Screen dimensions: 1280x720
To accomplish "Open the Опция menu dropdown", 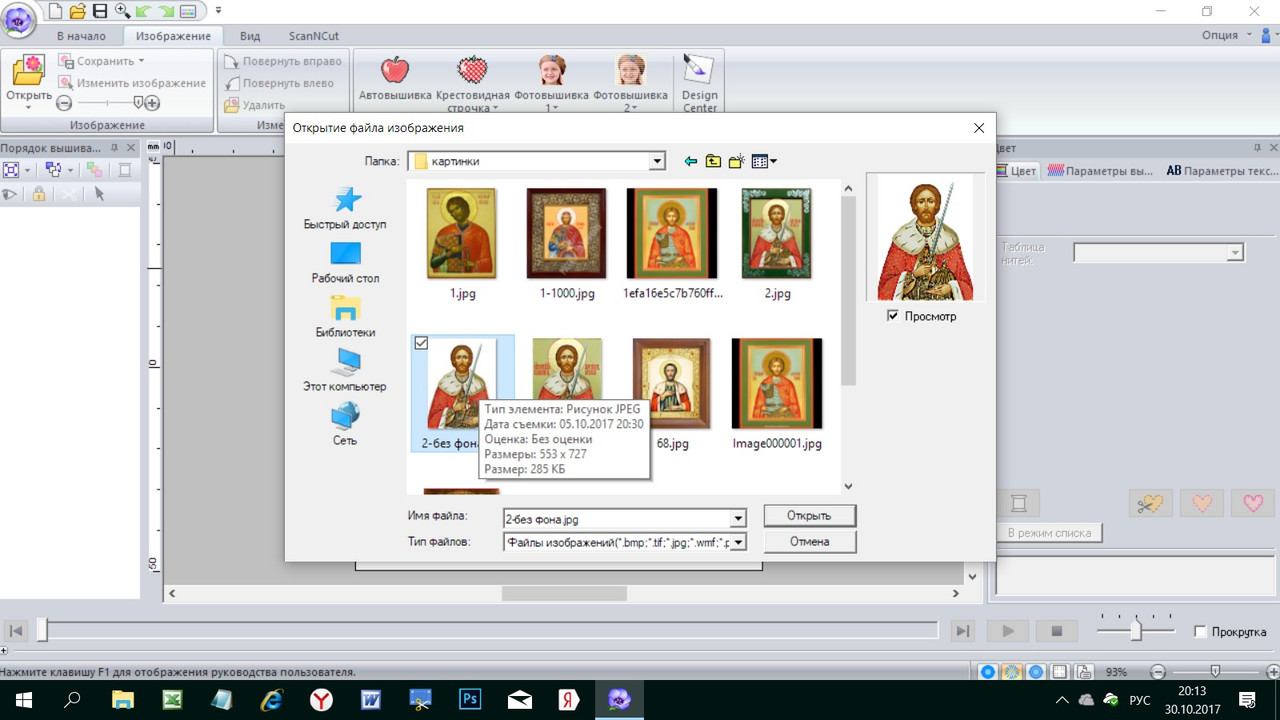I will pos(1225,35).
